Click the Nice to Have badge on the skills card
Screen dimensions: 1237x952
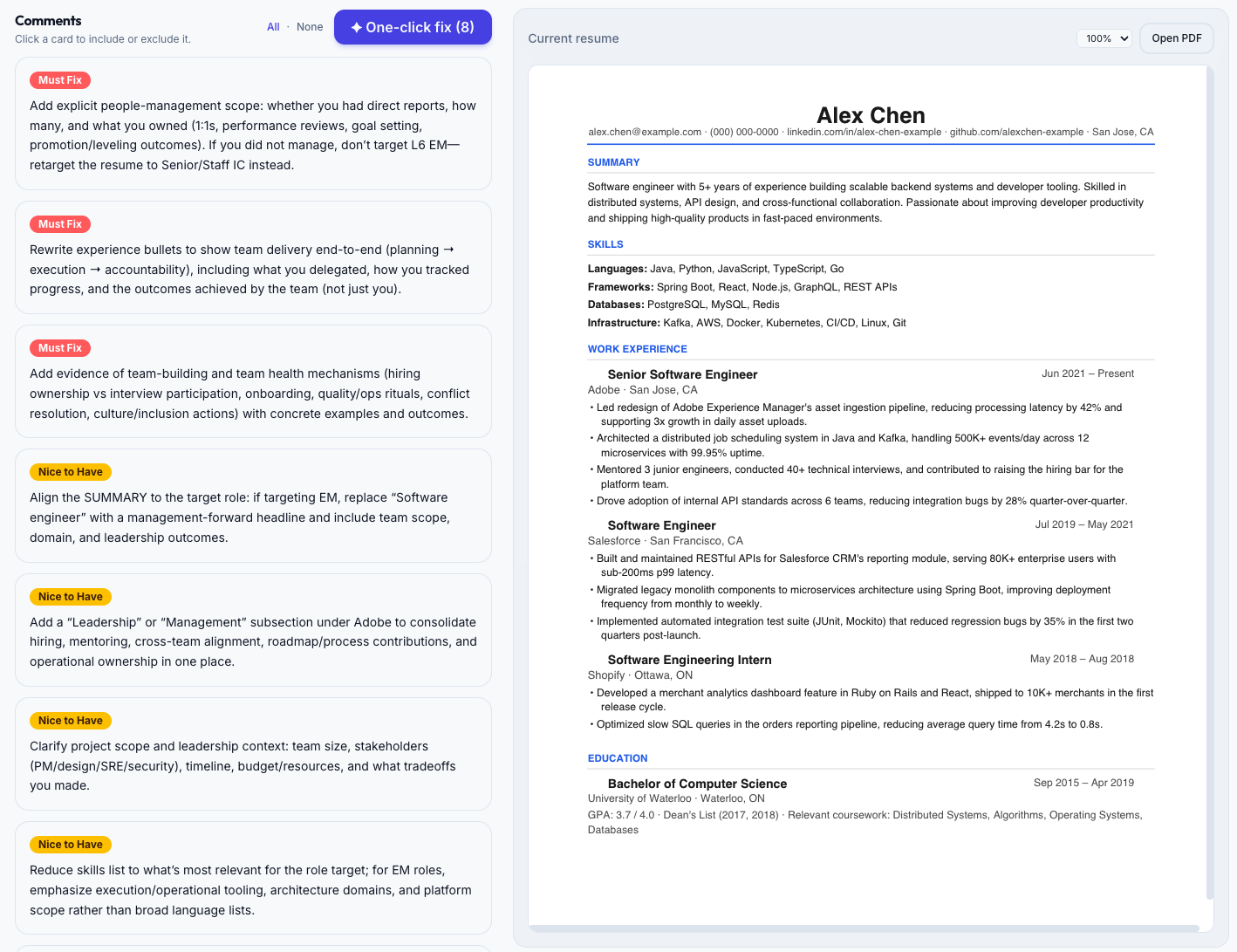70,844
